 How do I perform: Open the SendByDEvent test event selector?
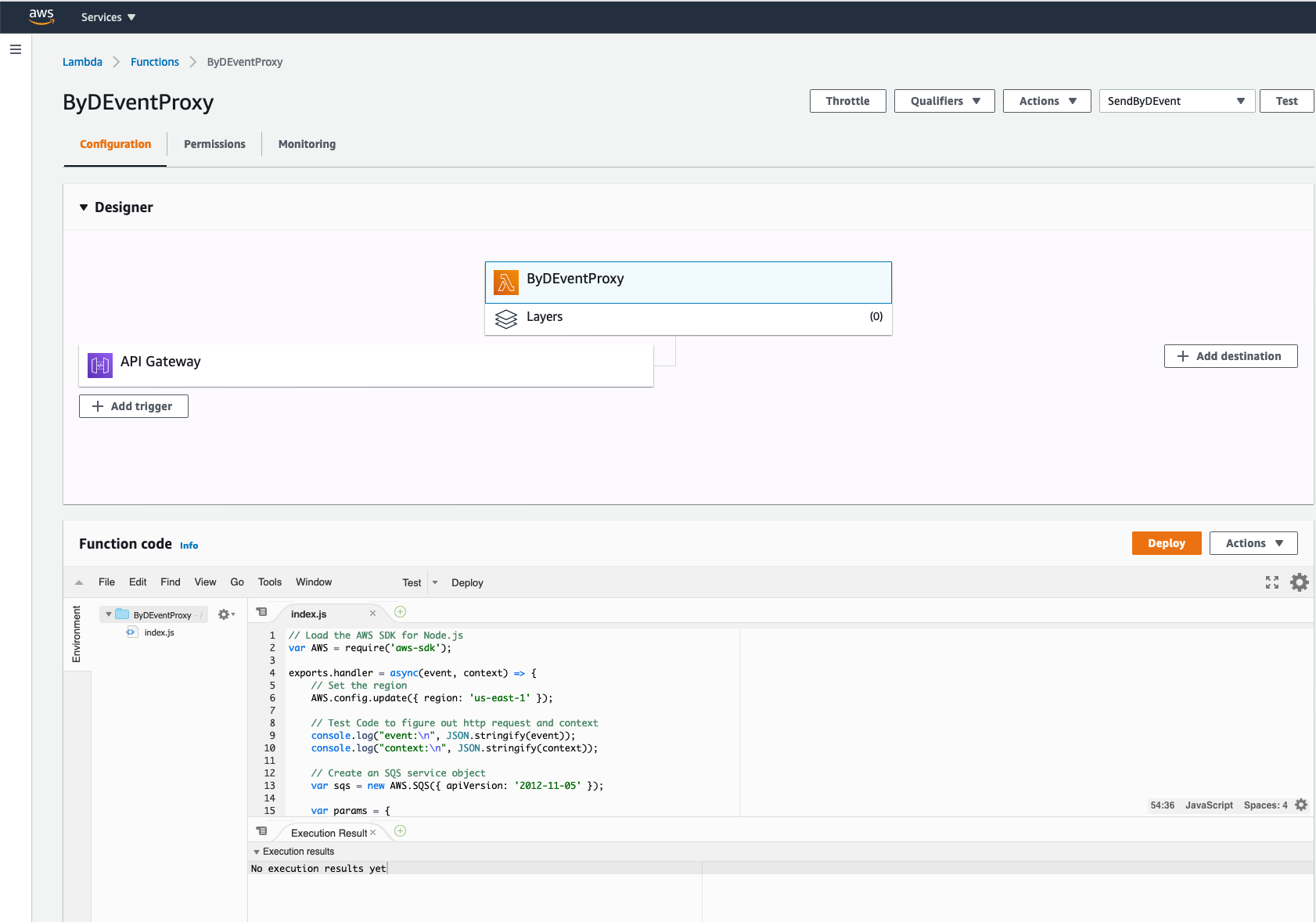tap(1177, 101)
